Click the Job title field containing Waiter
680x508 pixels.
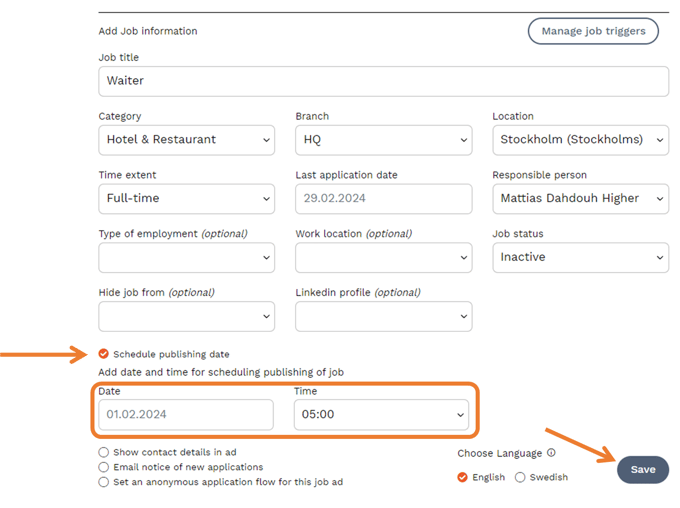tap(383, 81)
